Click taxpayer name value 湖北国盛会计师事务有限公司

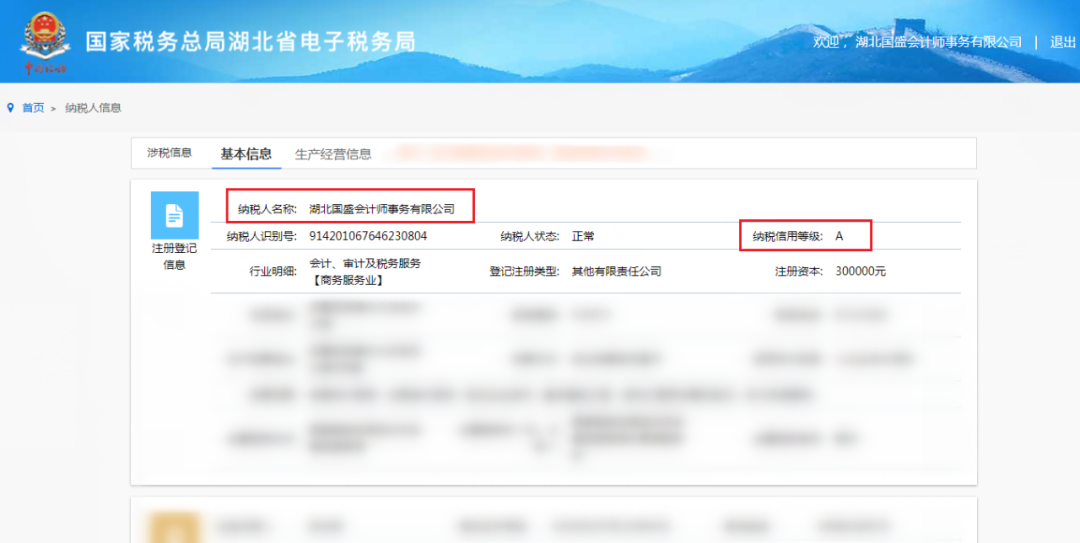382,209
